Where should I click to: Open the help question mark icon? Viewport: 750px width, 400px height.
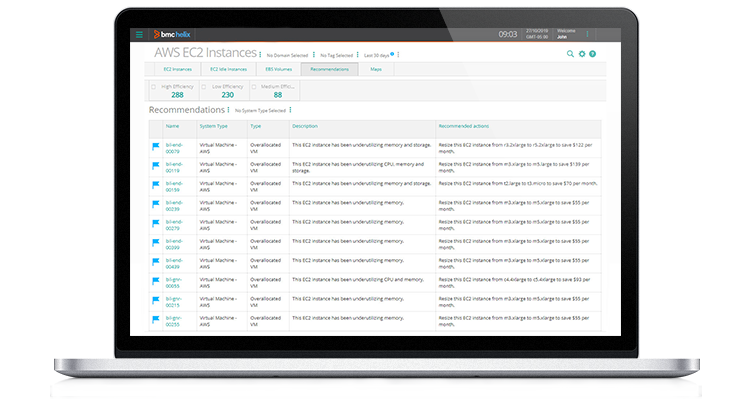point(593,54)
